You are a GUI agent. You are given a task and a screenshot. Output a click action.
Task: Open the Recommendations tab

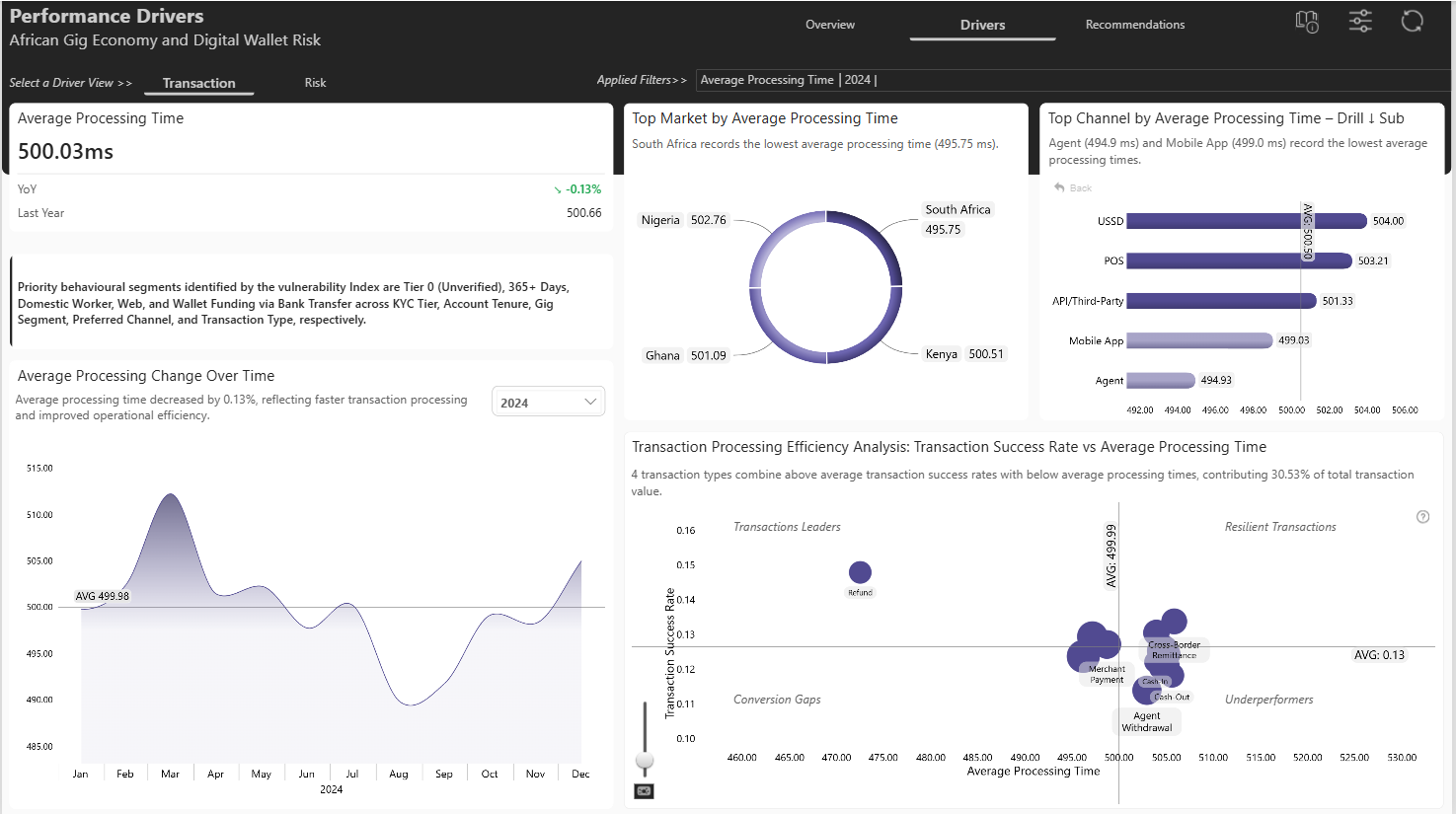(x=1135, y=25)
